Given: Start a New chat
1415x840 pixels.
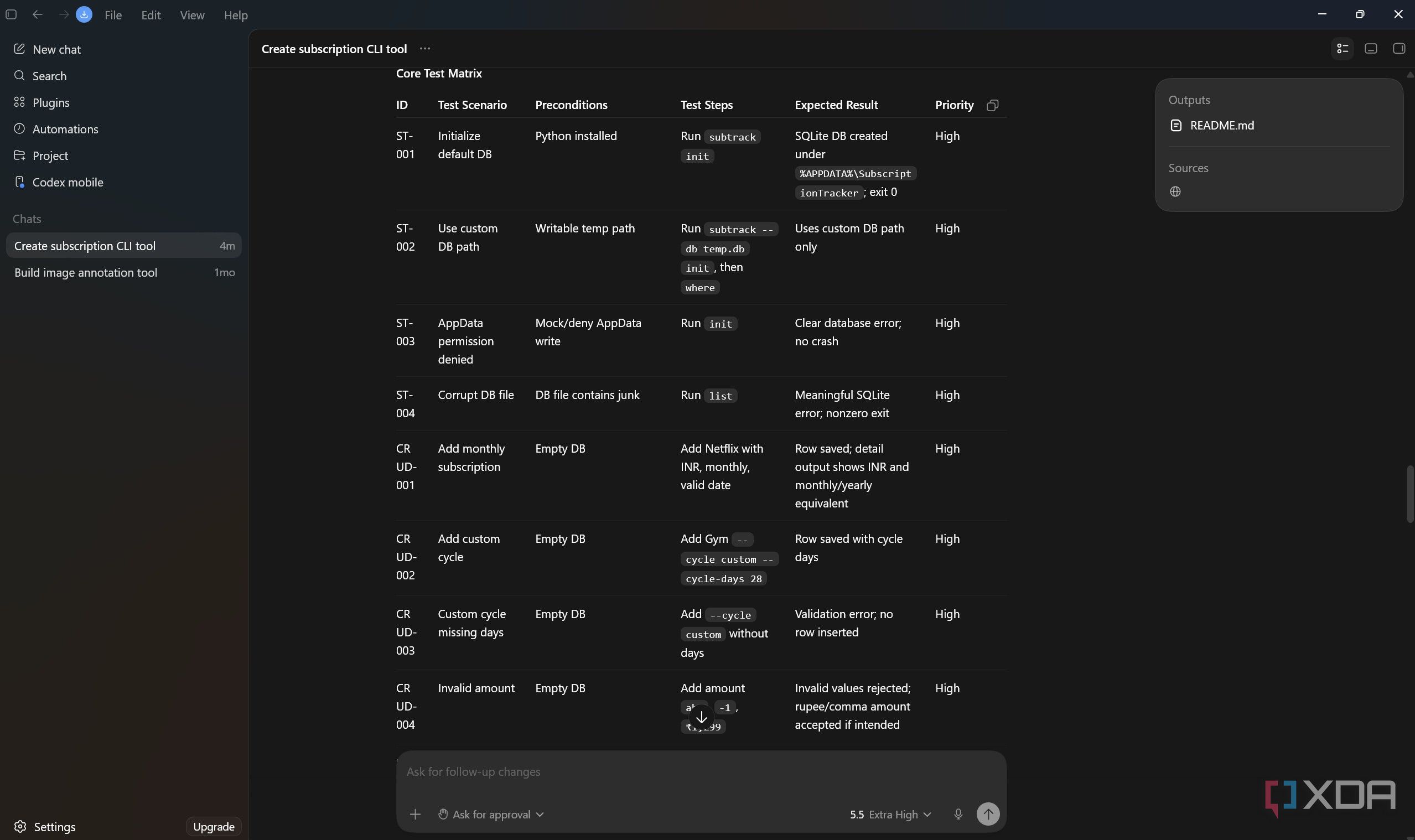Looking at the screenshot, I should tap(123, 49).
